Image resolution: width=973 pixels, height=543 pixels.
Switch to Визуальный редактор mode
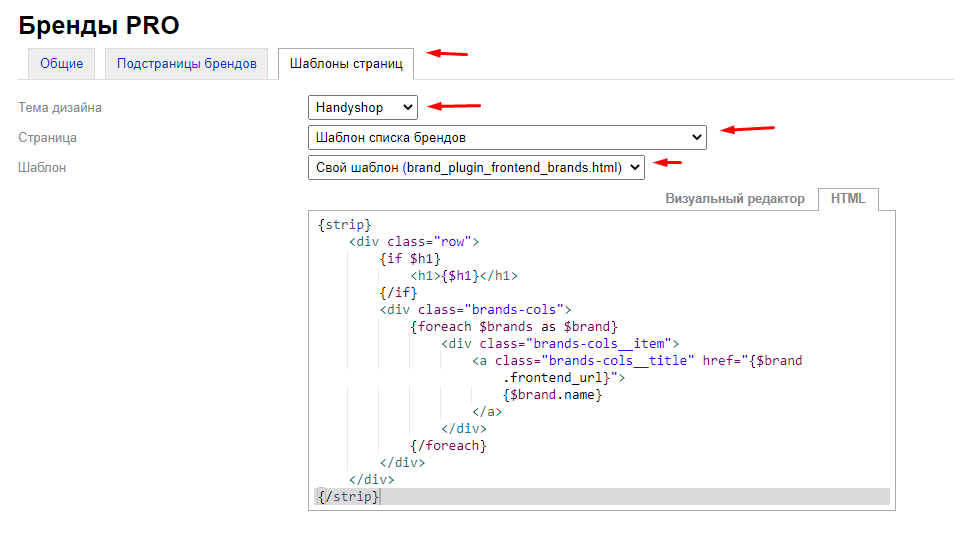point(735,199)
